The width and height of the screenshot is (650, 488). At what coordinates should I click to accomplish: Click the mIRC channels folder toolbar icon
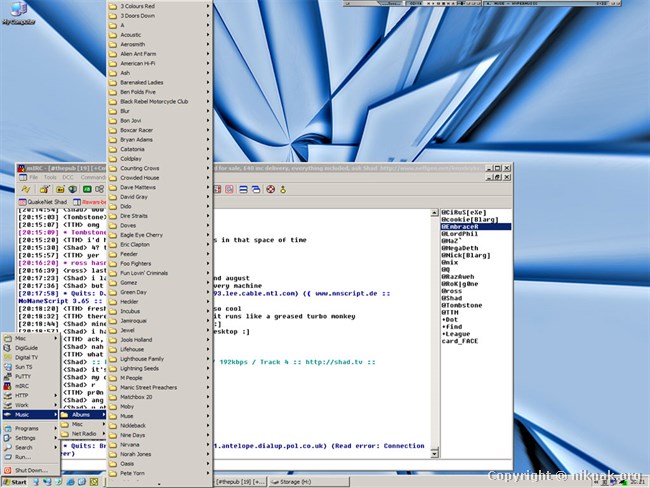click(x=60, y=189)
